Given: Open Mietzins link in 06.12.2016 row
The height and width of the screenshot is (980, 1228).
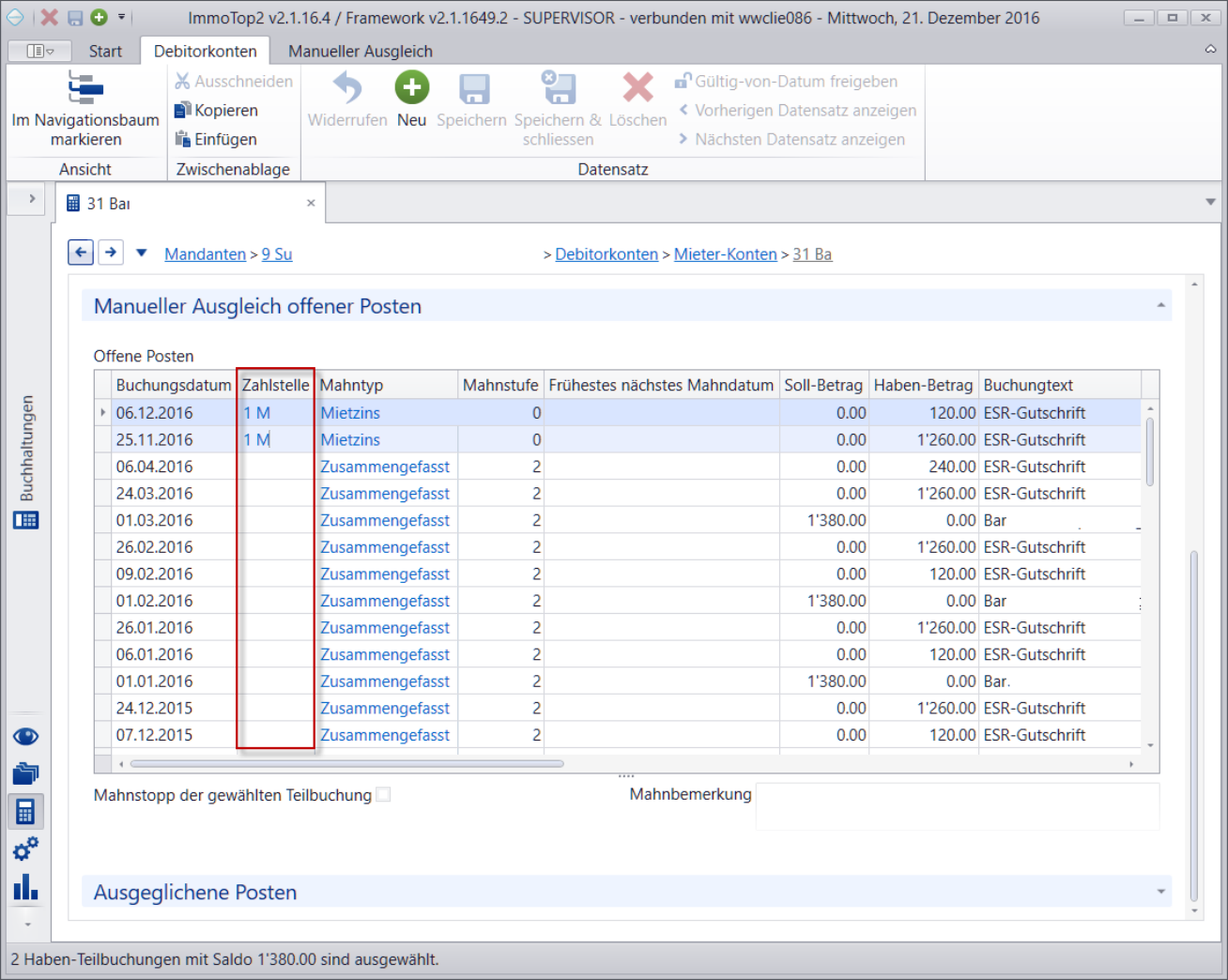Looking at the screenshot, I should point(350,413).
